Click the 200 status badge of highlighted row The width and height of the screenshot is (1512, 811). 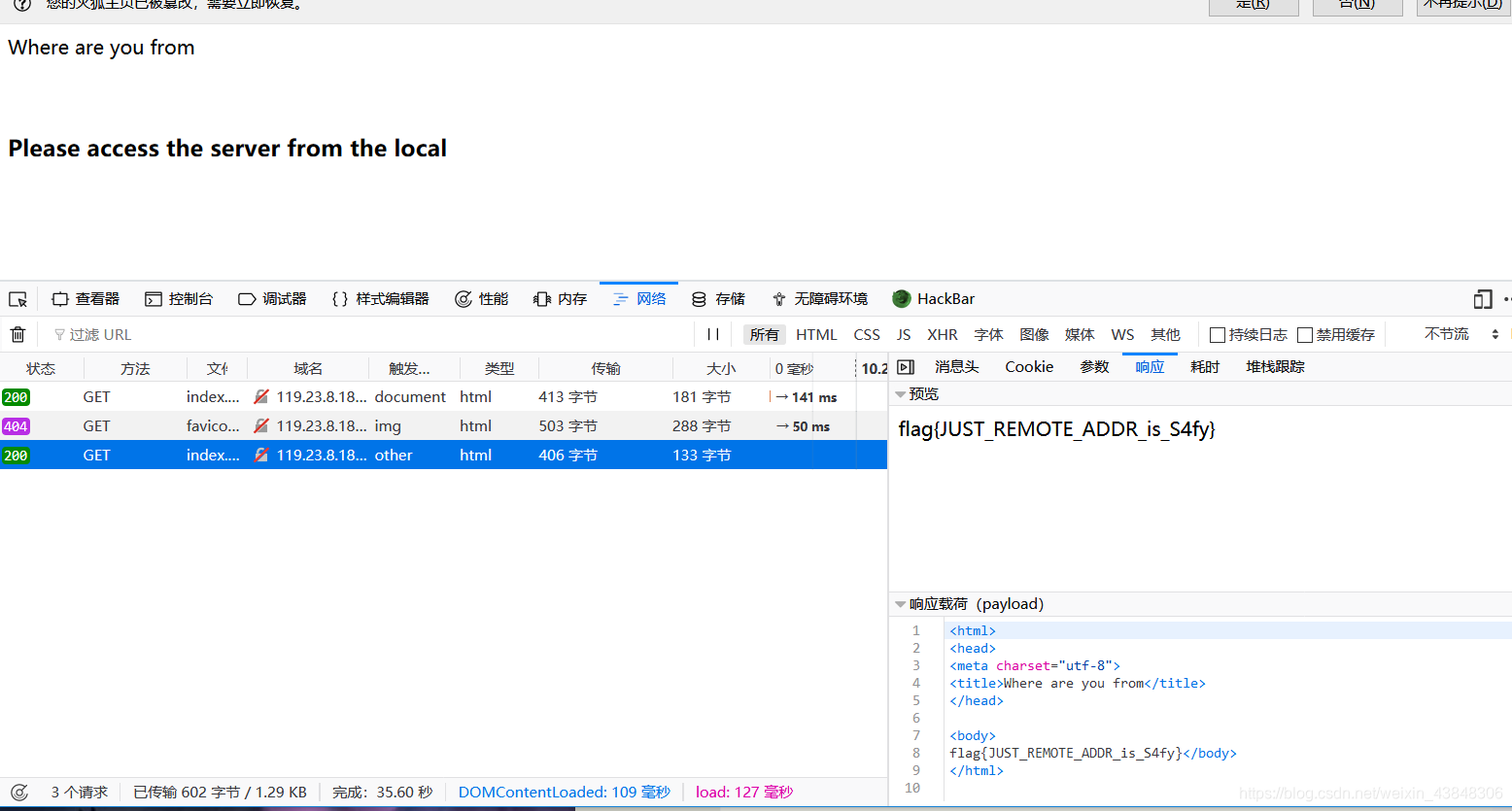(16, 456)
